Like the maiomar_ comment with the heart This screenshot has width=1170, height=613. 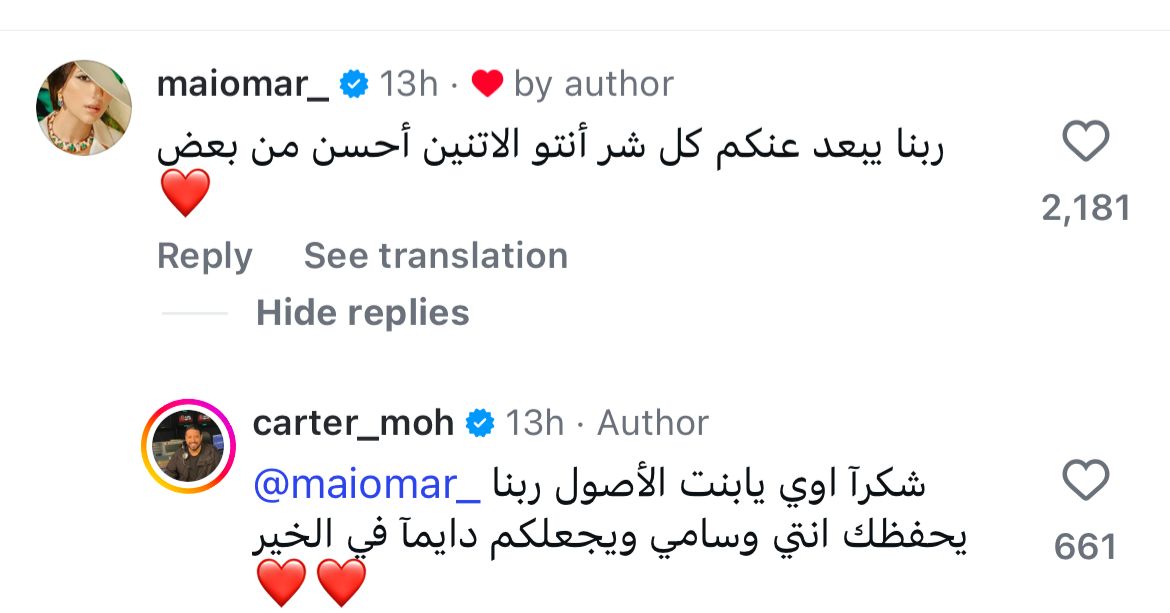(1085, 142)
